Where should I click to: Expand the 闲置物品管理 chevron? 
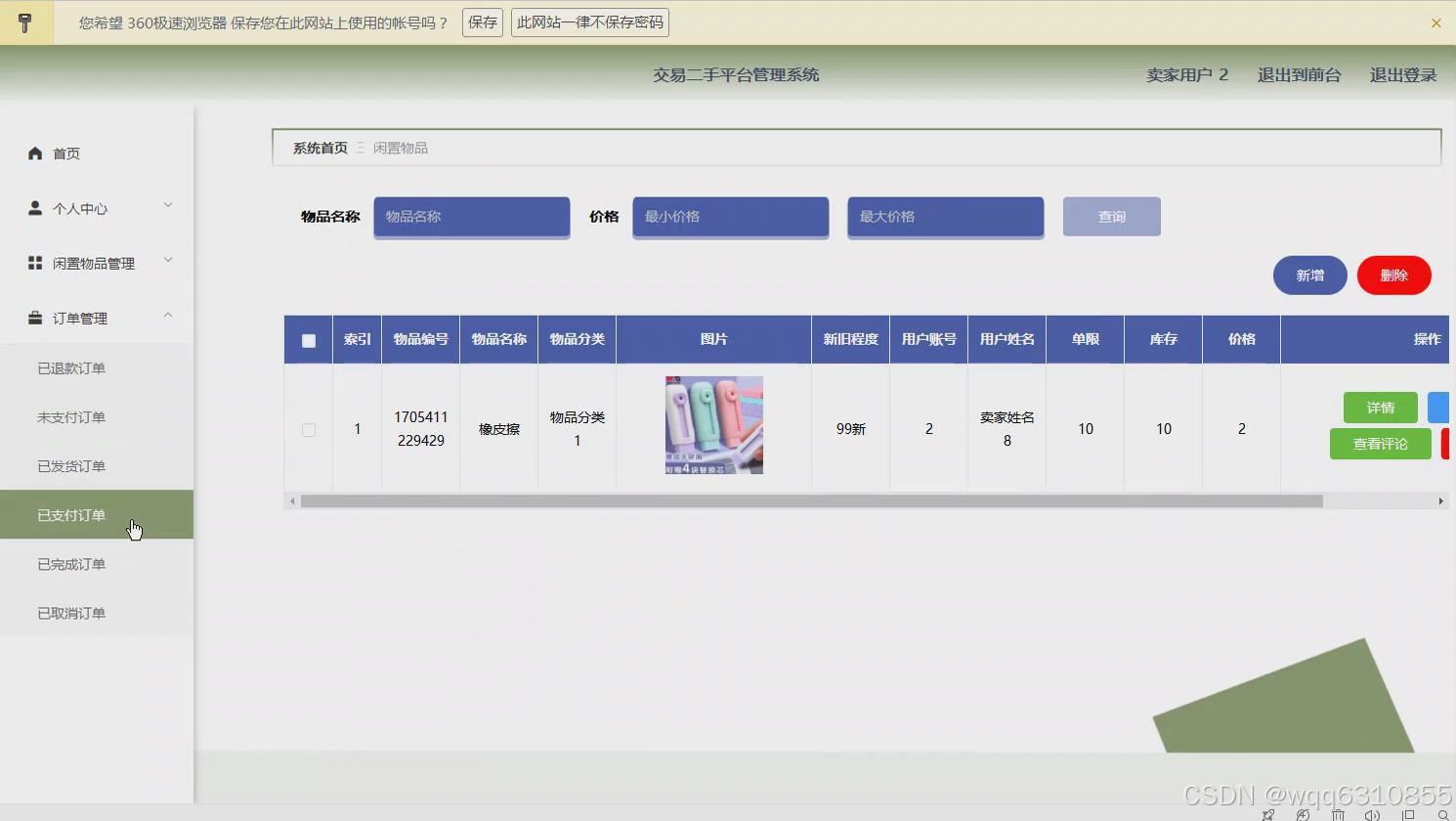168,260
